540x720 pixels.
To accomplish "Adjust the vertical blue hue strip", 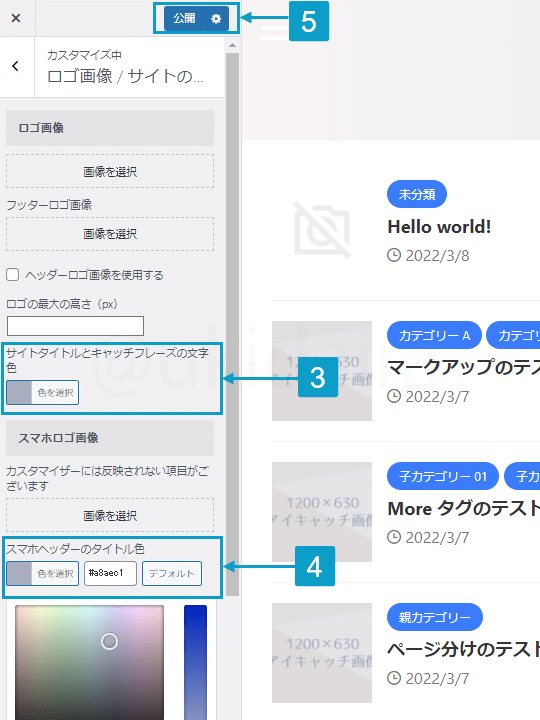I will 195,662.
